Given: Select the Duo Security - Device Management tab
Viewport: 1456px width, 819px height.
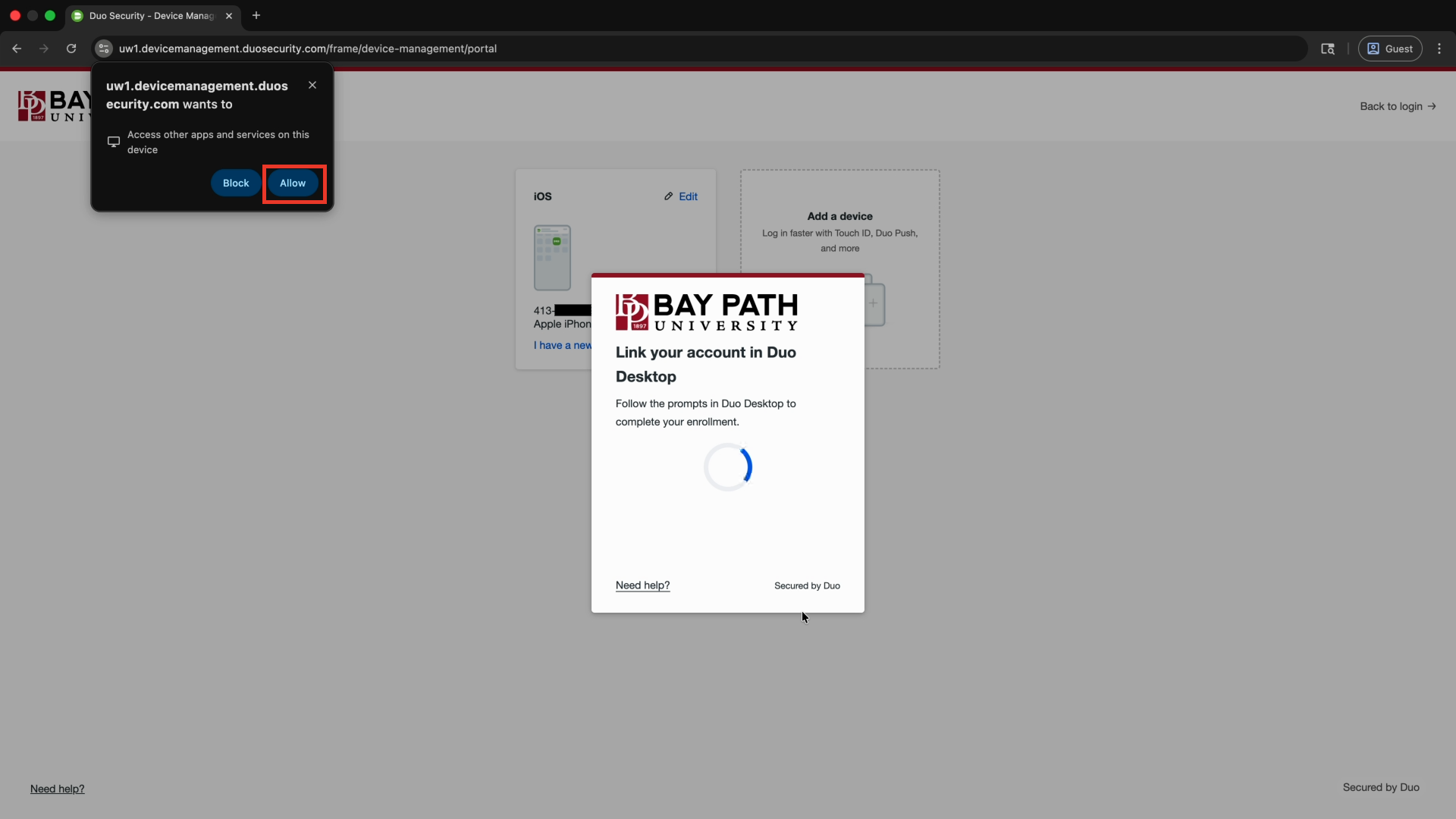Looking at the screenshot, I should 152,16.
